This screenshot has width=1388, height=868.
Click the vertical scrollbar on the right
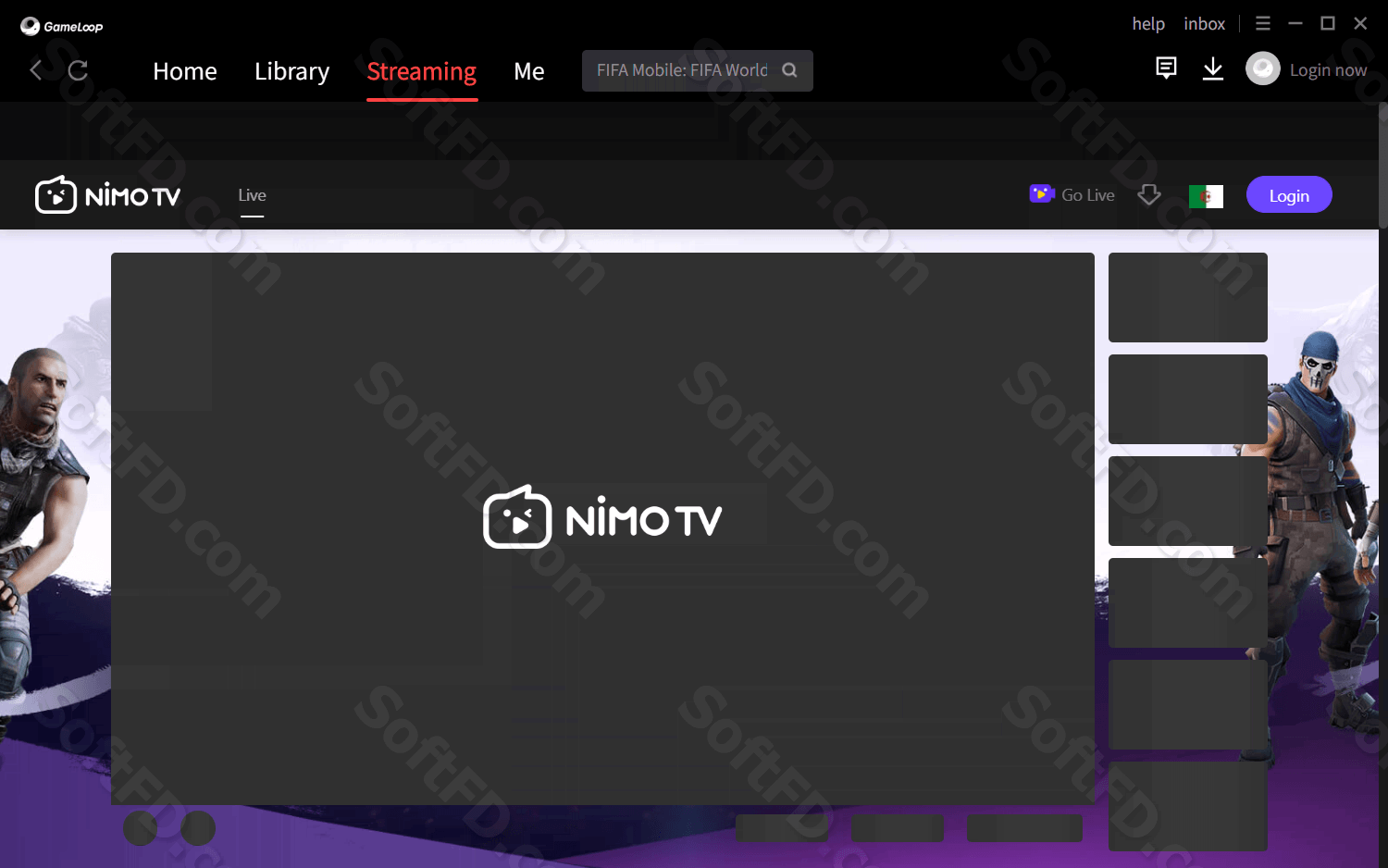coord(1383,165)
